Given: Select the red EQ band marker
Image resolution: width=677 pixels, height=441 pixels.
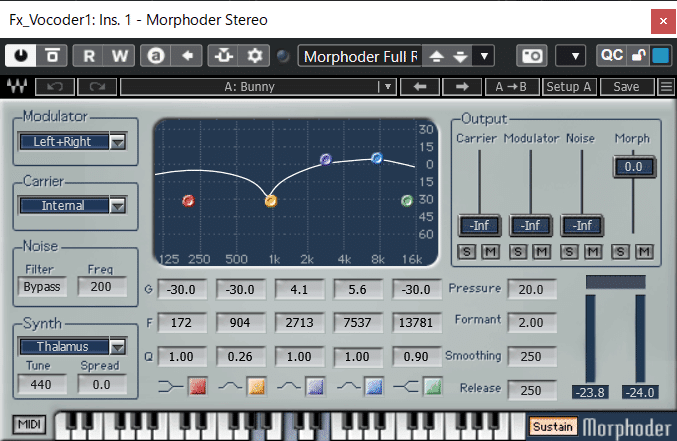Looking at the screenshot, I should click(x=188, y=201).
